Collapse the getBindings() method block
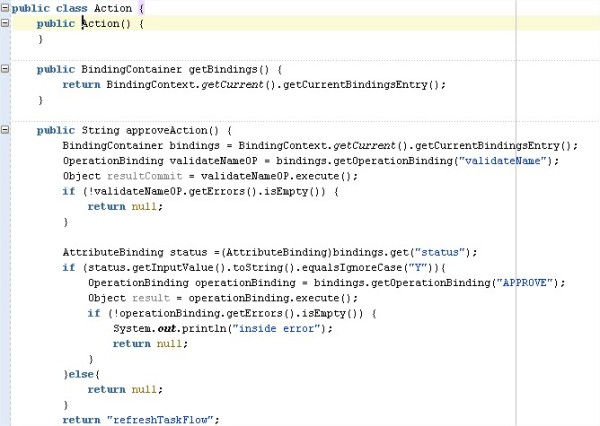The image size is (600, 426). point(5,69)
